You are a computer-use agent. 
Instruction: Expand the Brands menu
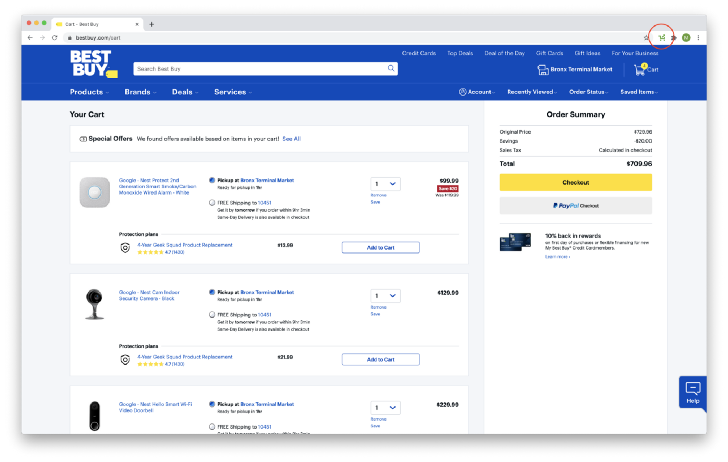click(140, 92)
